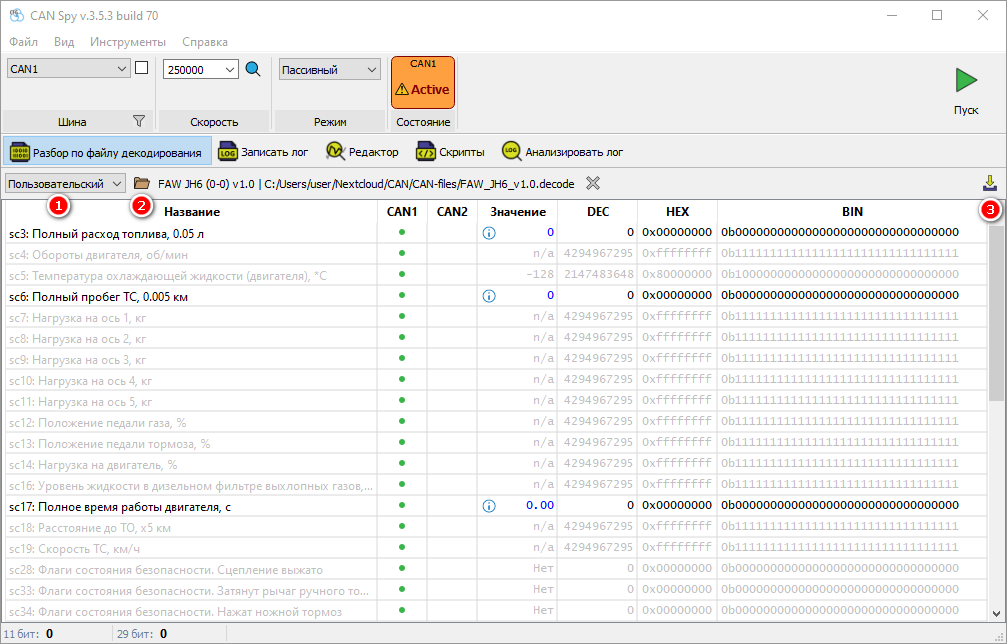Click the magnifier icon beside speed field
The image size is (1007, 644).
coord(253,69)
